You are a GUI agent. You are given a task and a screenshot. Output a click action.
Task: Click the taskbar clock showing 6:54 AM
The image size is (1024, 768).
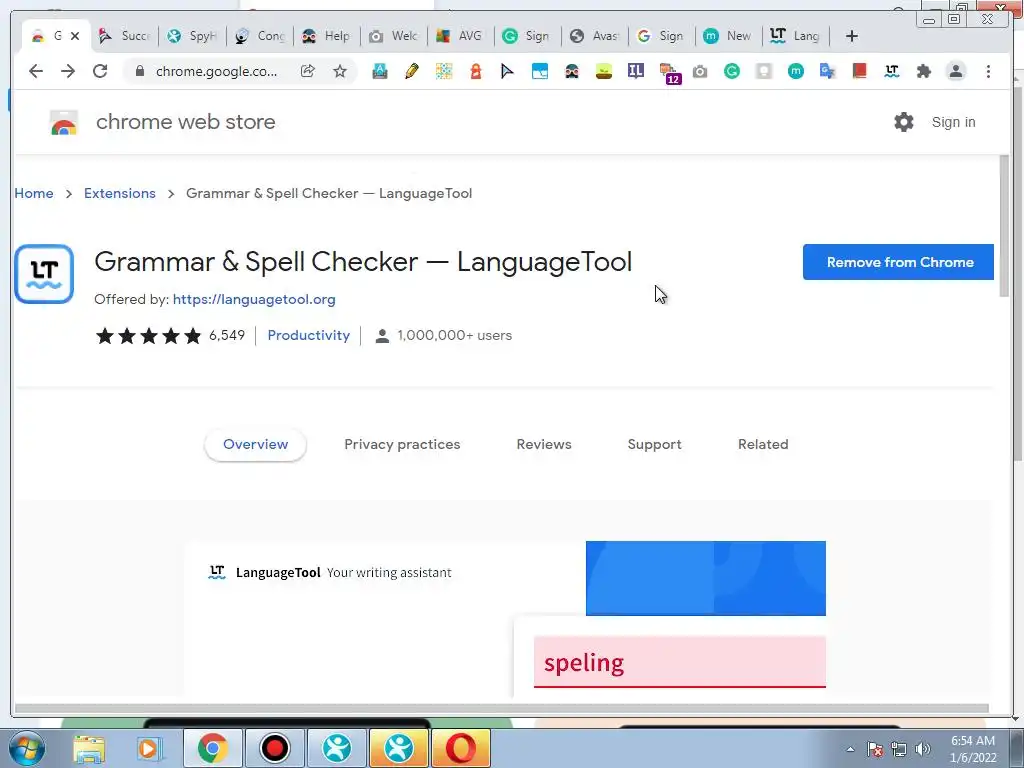(973, 749)
